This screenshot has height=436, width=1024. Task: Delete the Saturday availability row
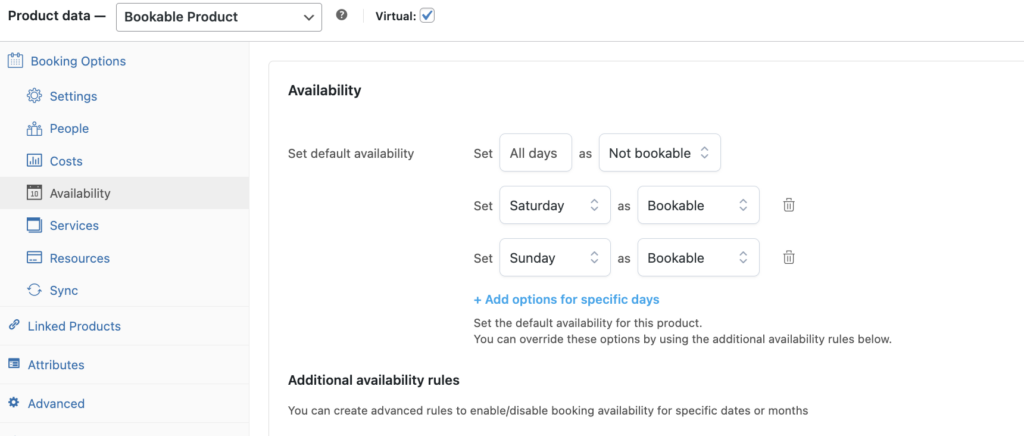coord(788,205)
